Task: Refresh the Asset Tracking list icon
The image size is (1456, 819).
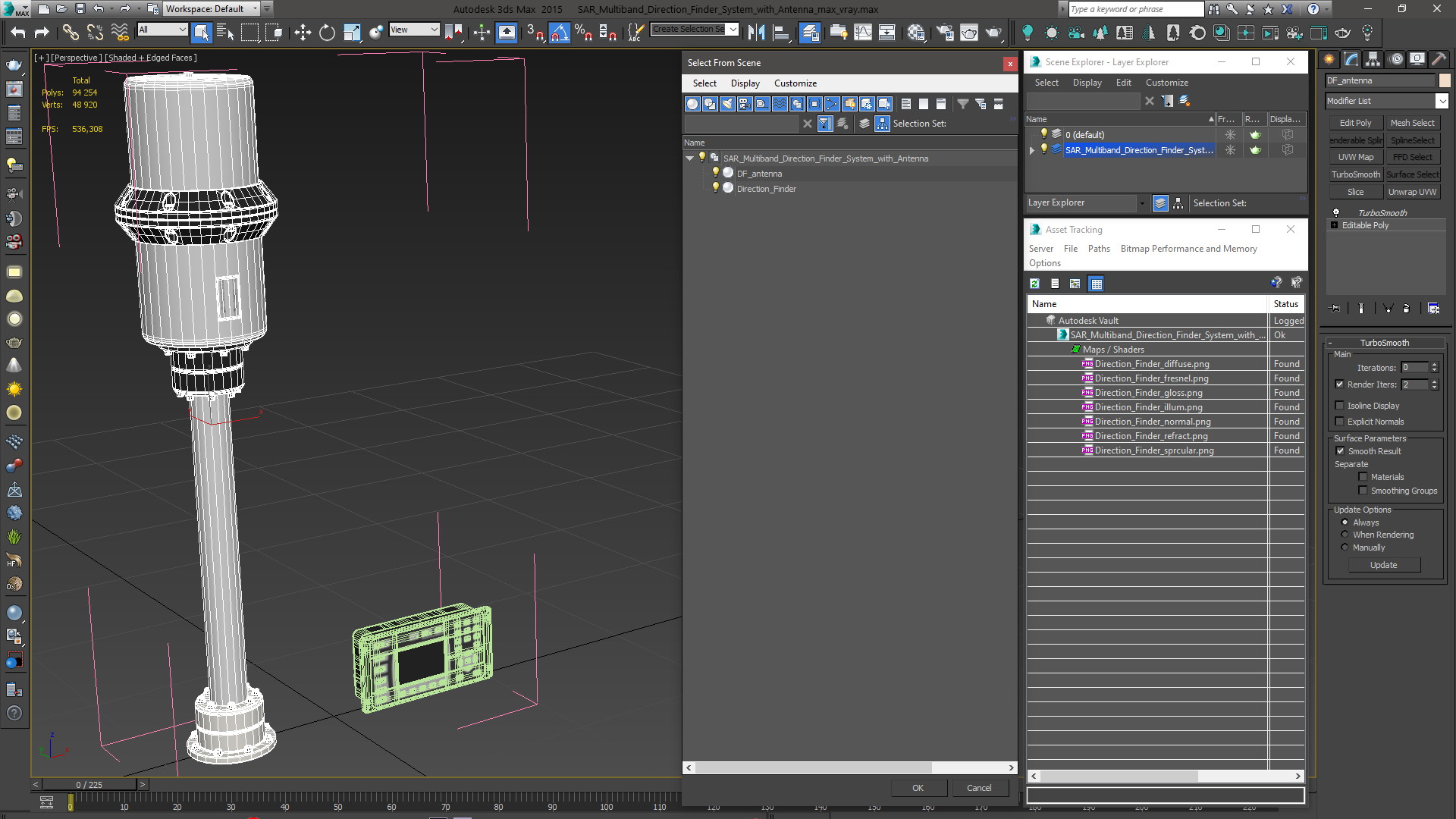Action: 1034,284
